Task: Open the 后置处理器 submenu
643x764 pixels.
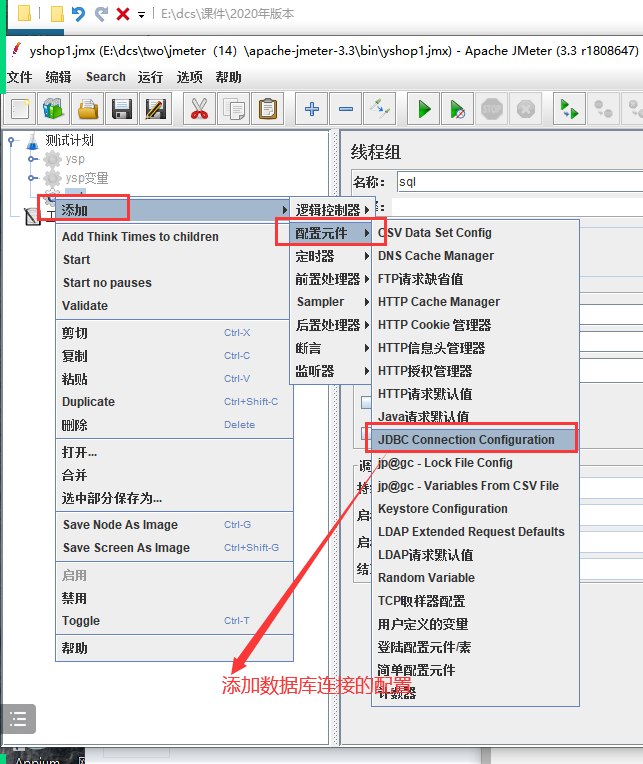Action: [x=332, y=325]
